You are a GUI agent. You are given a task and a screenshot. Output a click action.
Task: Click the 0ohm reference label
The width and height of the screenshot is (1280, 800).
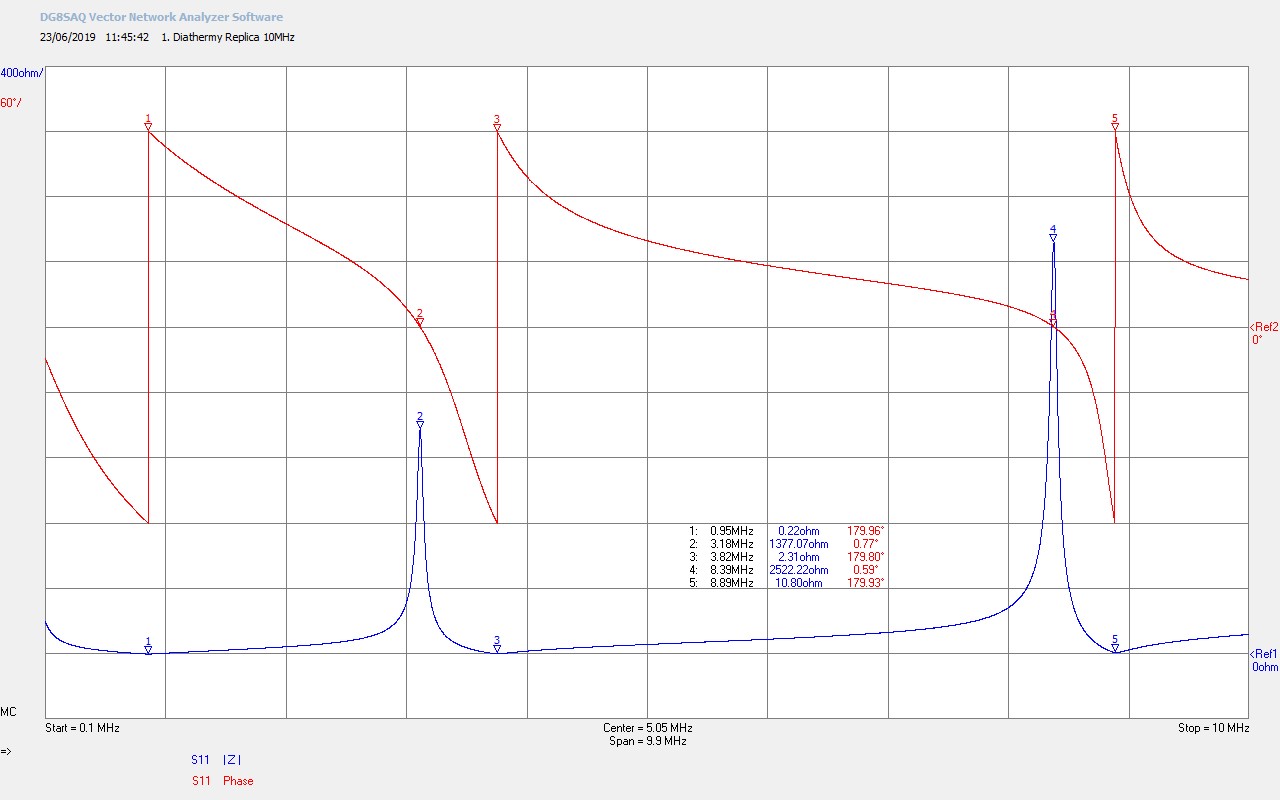pos(1264,667)
